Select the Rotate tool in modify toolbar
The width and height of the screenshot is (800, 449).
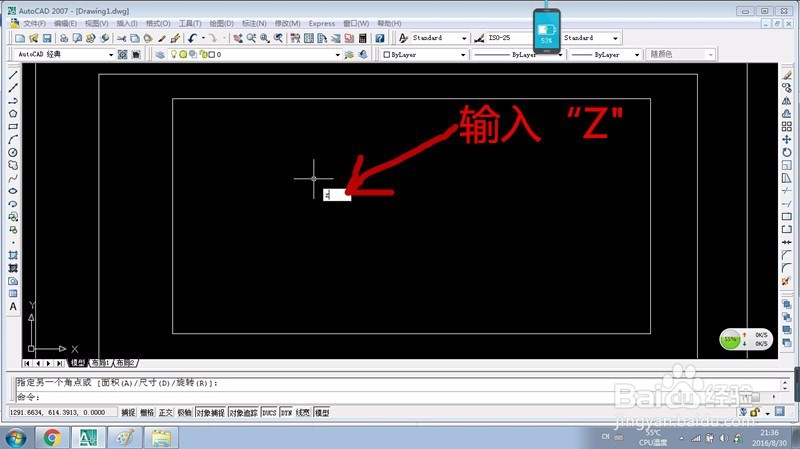click(787, 152)
